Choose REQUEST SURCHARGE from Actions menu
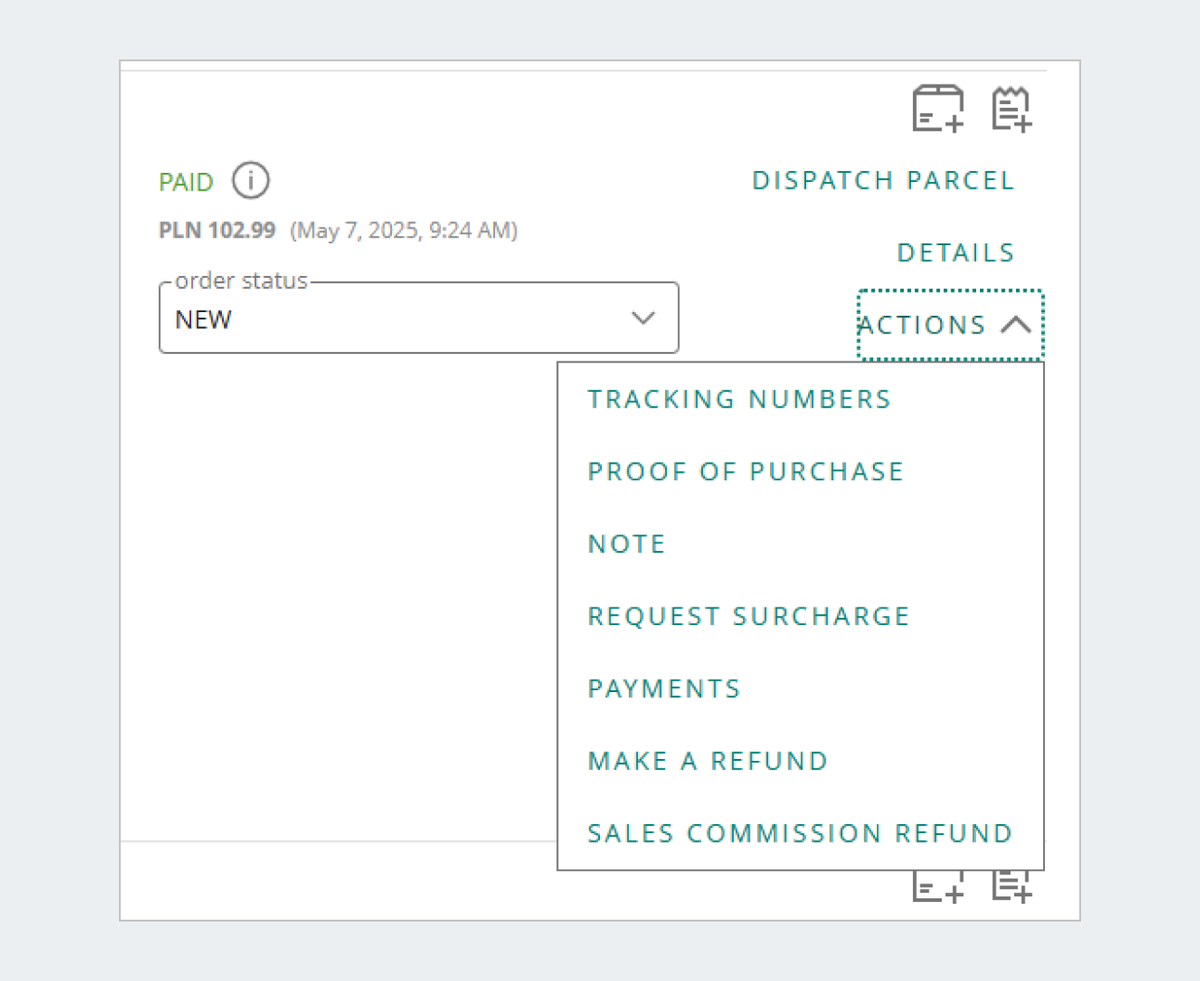 click(748, 616)
